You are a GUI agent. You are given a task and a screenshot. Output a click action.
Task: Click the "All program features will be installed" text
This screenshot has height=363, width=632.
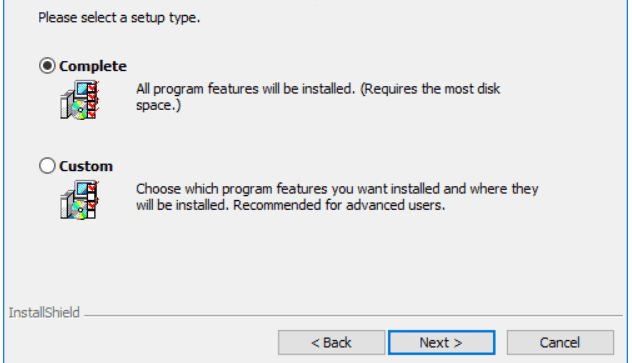[x=245, y=89]
